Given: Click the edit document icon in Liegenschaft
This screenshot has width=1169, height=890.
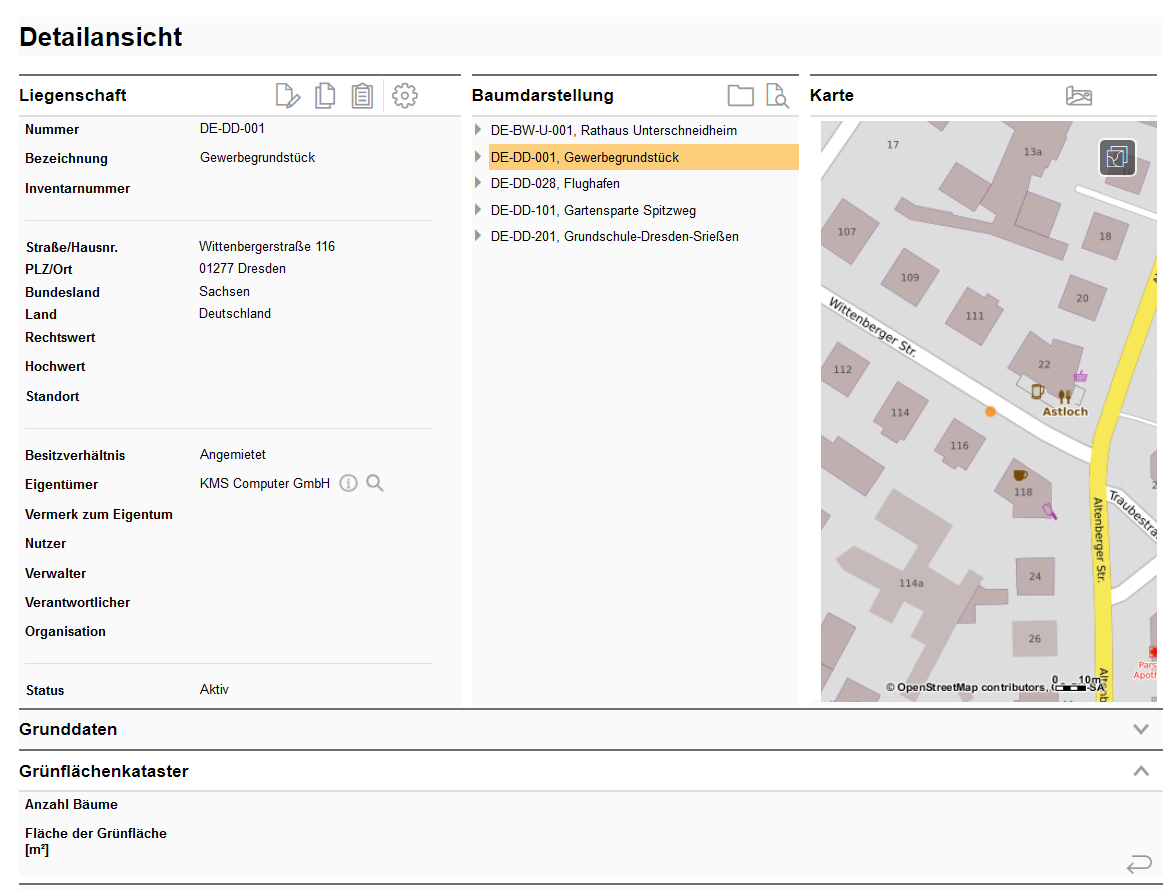Looking at the screenshot, I should (x=287, y=96).
